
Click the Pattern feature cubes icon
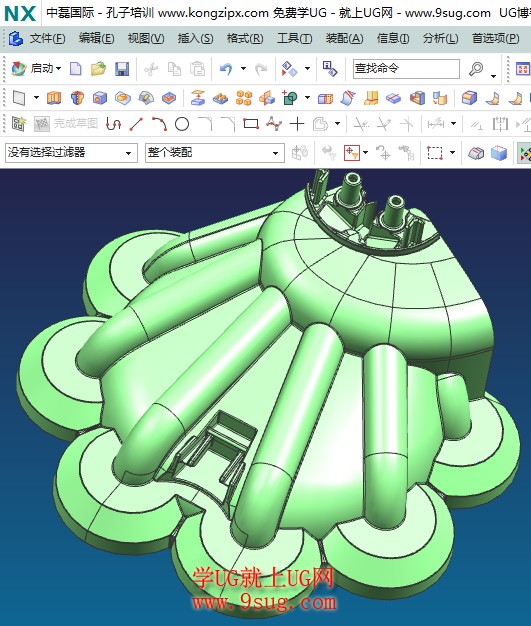pyautogui.click(x=244, y=97)
